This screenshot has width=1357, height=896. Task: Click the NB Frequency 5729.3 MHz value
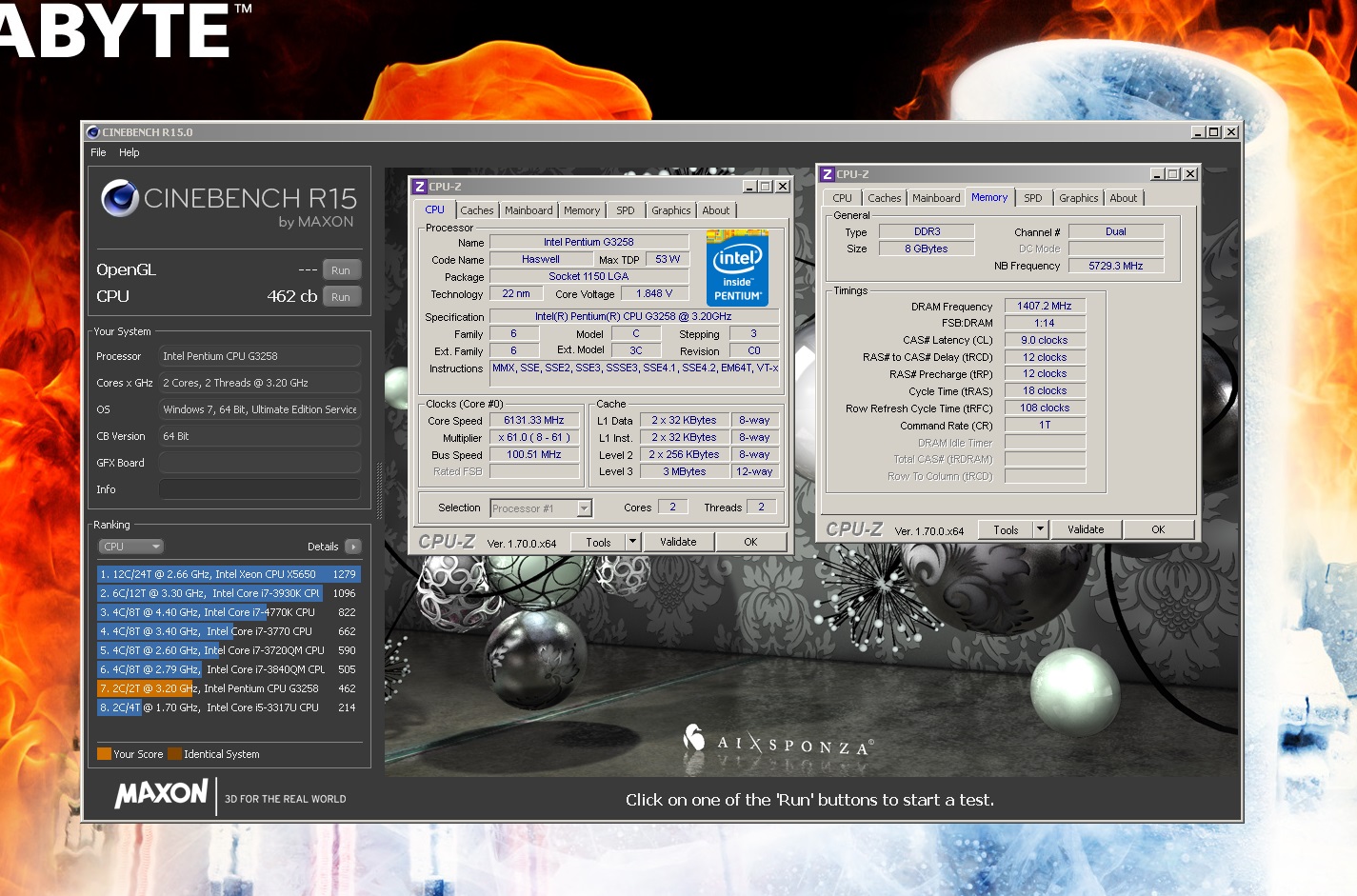click(x=1116, y=266)
